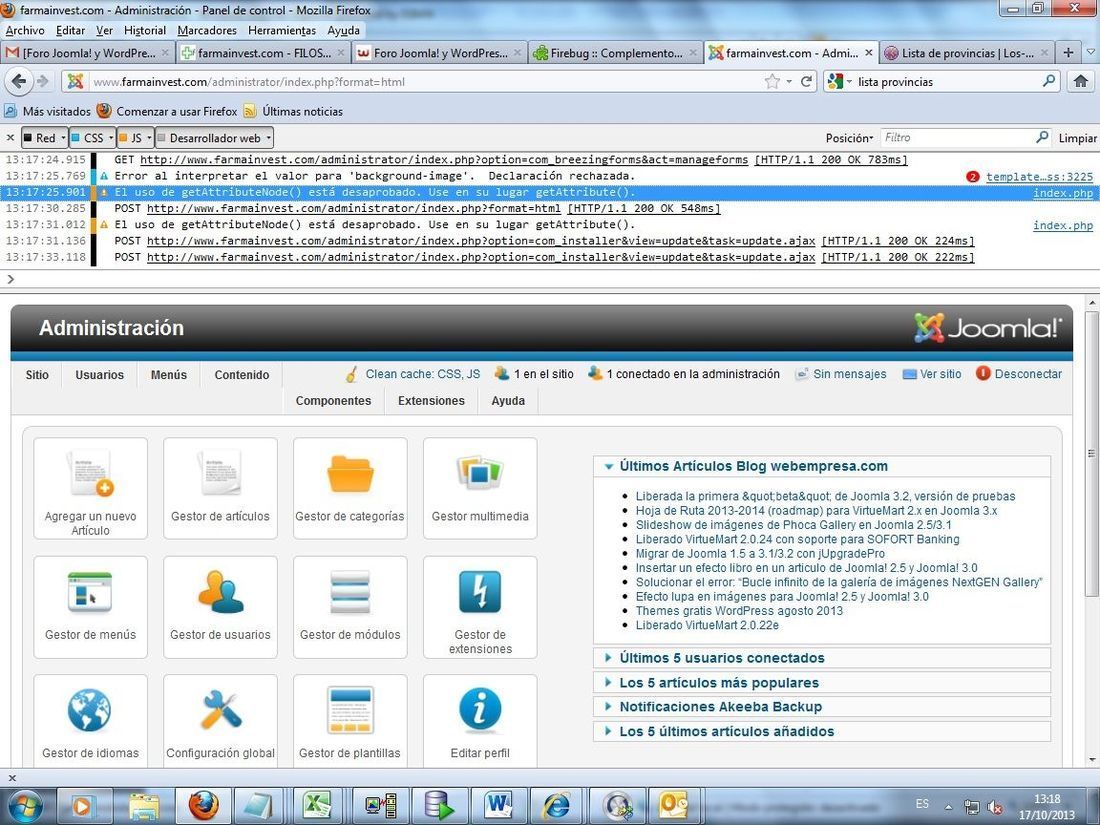Screen dimensions: 1100x825
Task: Click the Desconectar link
Action: (1028, 375)
